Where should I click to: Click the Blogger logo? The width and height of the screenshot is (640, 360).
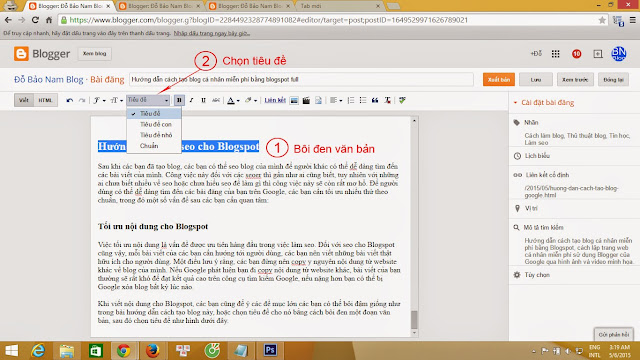(x=42, y=53)
